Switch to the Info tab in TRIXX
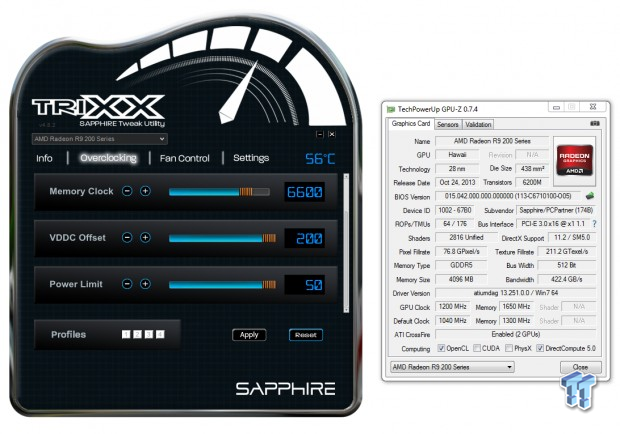This screenshot has width=620, height=434. [x=44, y=159]
